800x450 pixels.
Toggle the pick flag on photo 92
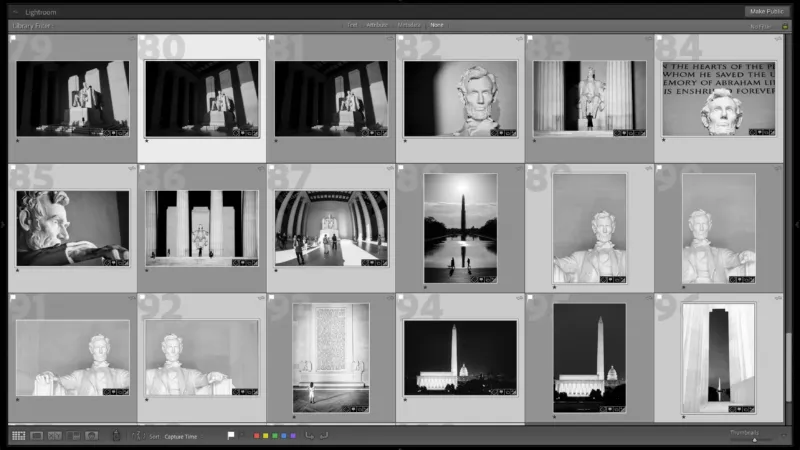142,297
